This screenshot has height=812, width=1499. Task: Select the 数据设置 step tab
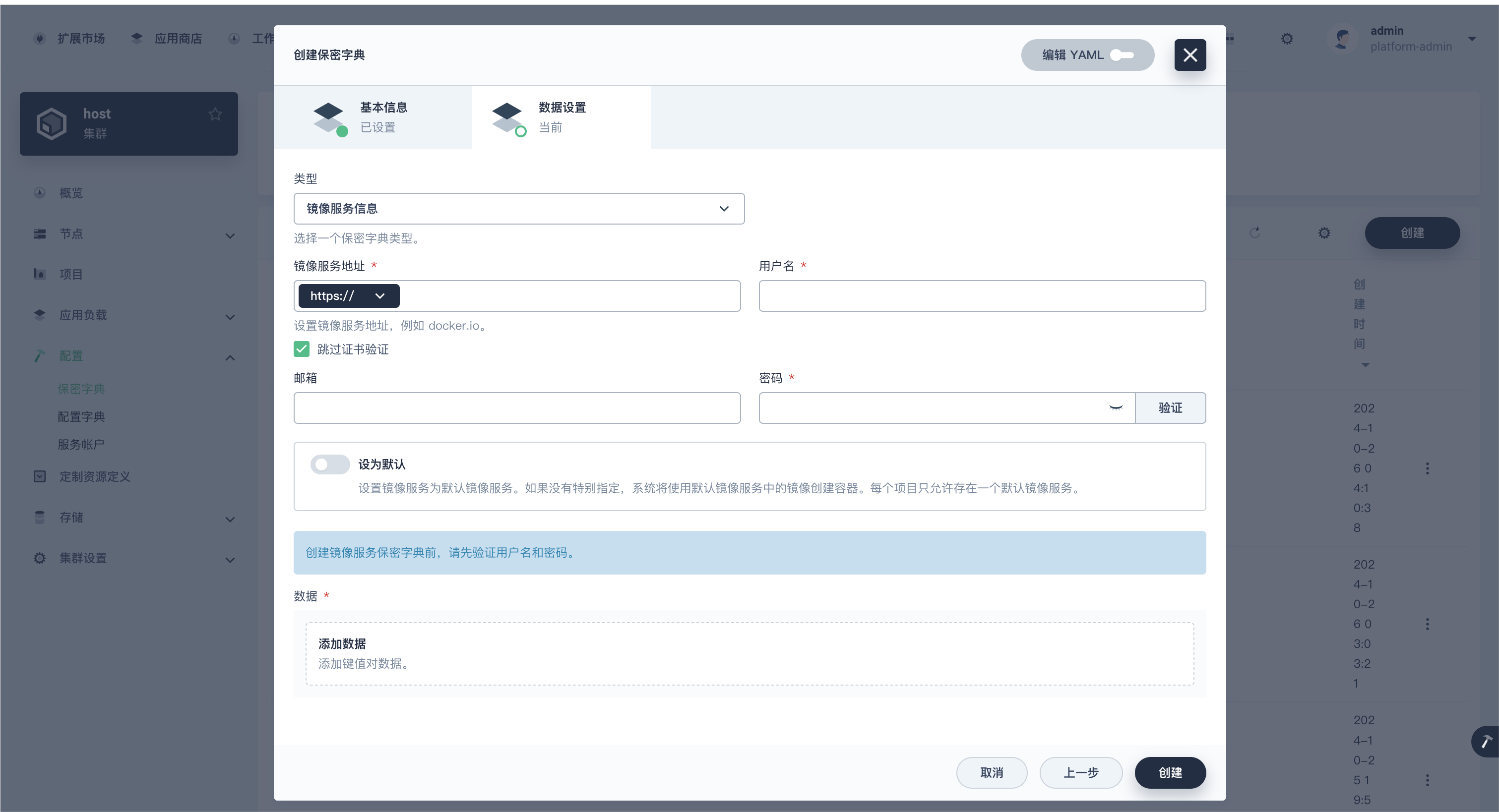click(561, 117)
